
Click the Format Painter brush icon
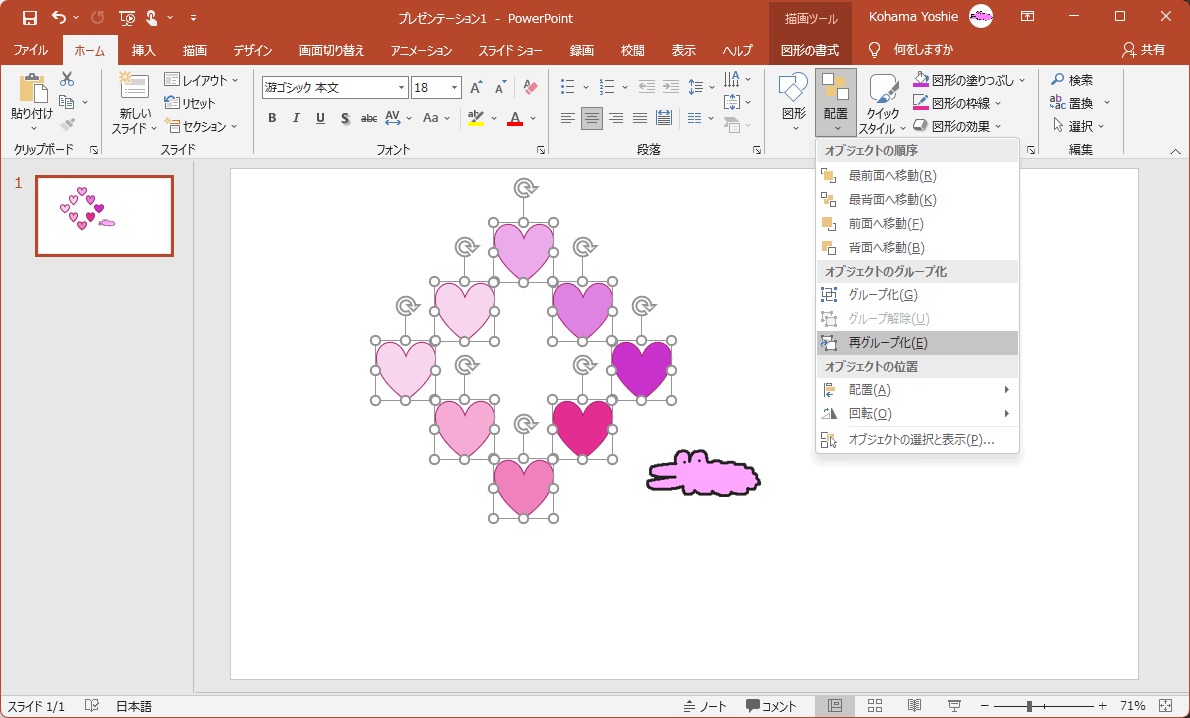click(67, 124)
